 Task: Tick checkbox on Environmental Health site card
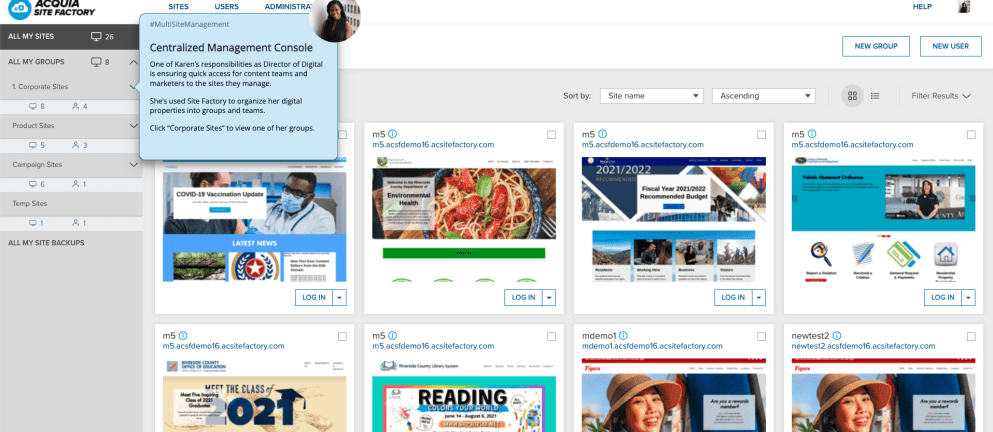[x=552, y=134]
